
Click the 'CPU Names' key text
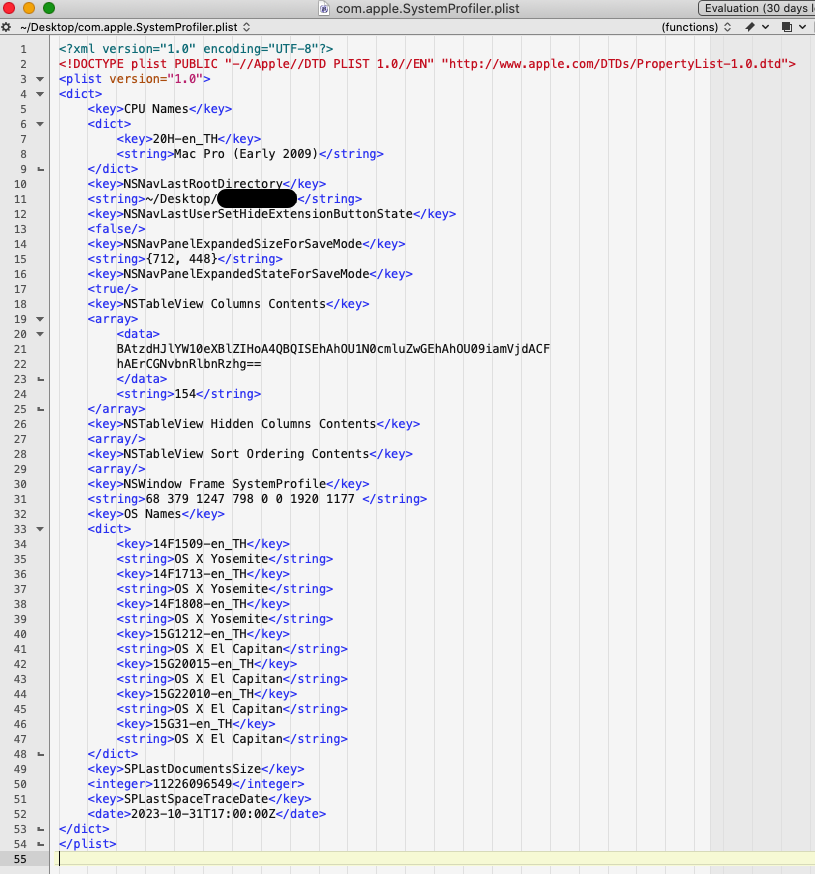pyautogui.click(x=156, y=109)
